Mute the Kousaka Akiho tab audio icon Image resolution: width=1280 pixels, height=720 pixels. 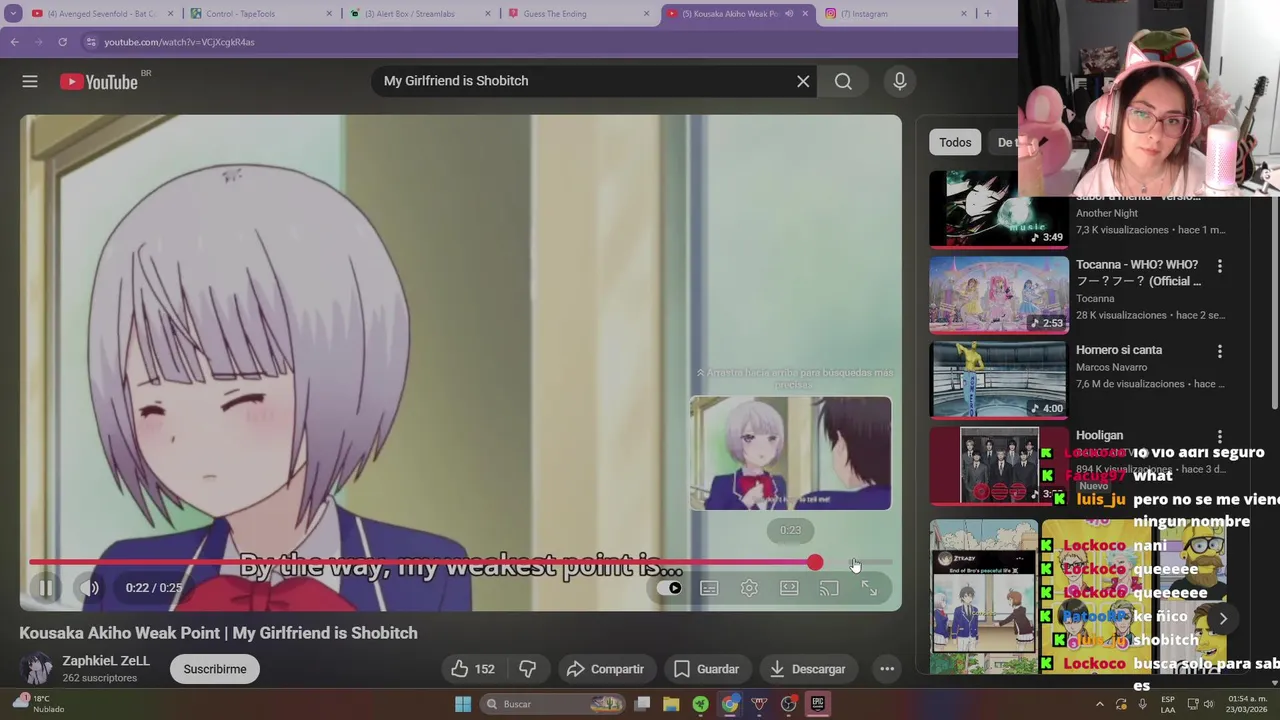tap(789, 14)
